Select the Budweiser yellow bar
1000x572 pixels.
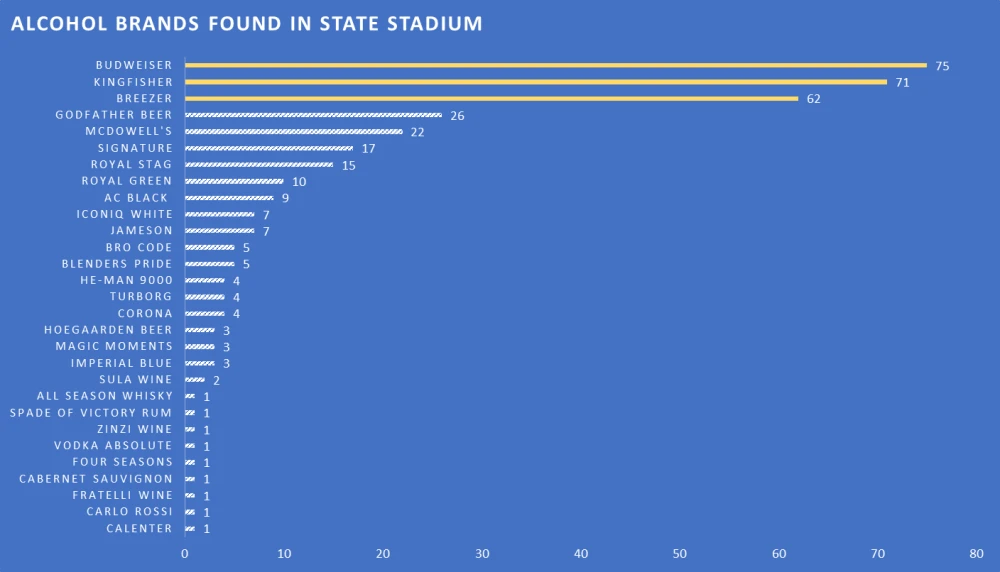[556, 65]
